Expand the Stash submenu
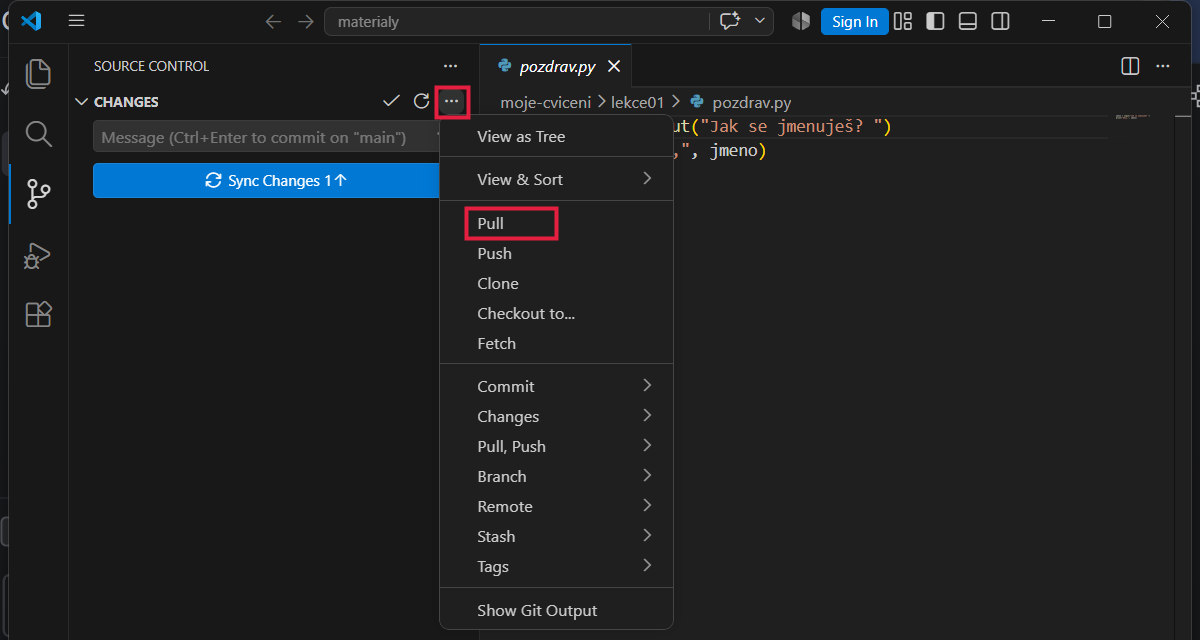The height and width of the screenshot is (640, 1200). click(556, 536)
